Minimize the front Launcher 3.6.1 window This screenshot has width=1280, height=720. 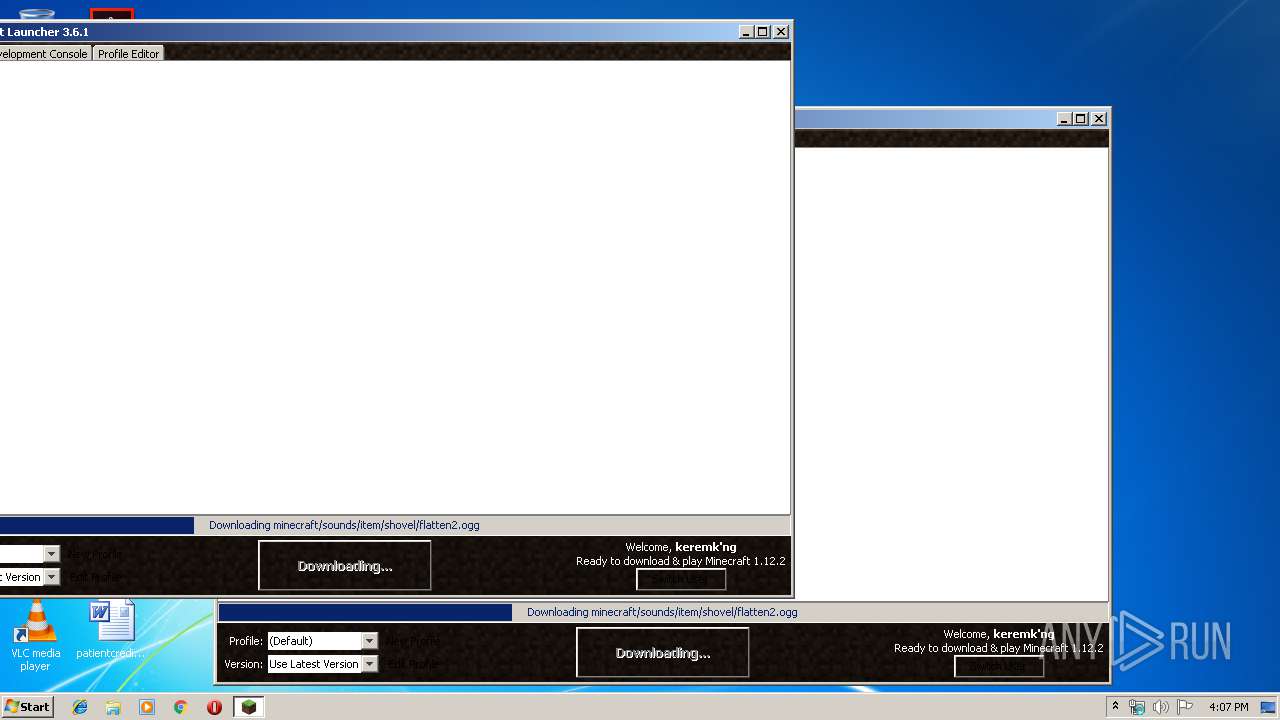[x=746, y=31]
